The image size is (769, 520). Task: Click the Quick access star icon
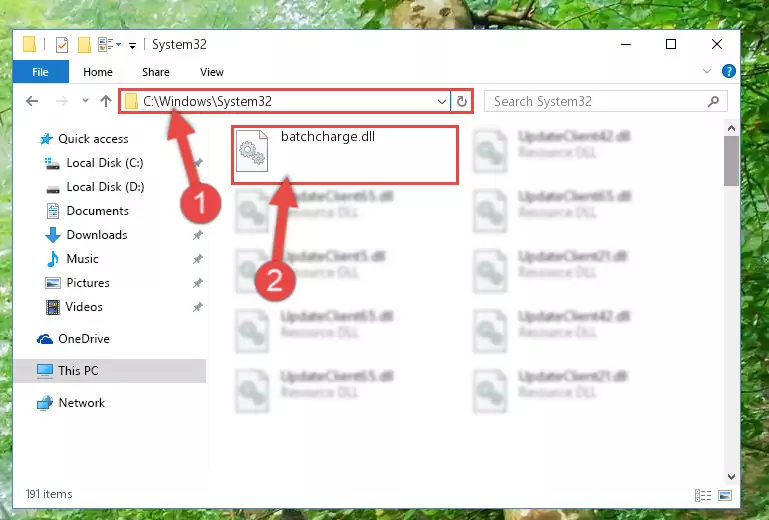46,139
